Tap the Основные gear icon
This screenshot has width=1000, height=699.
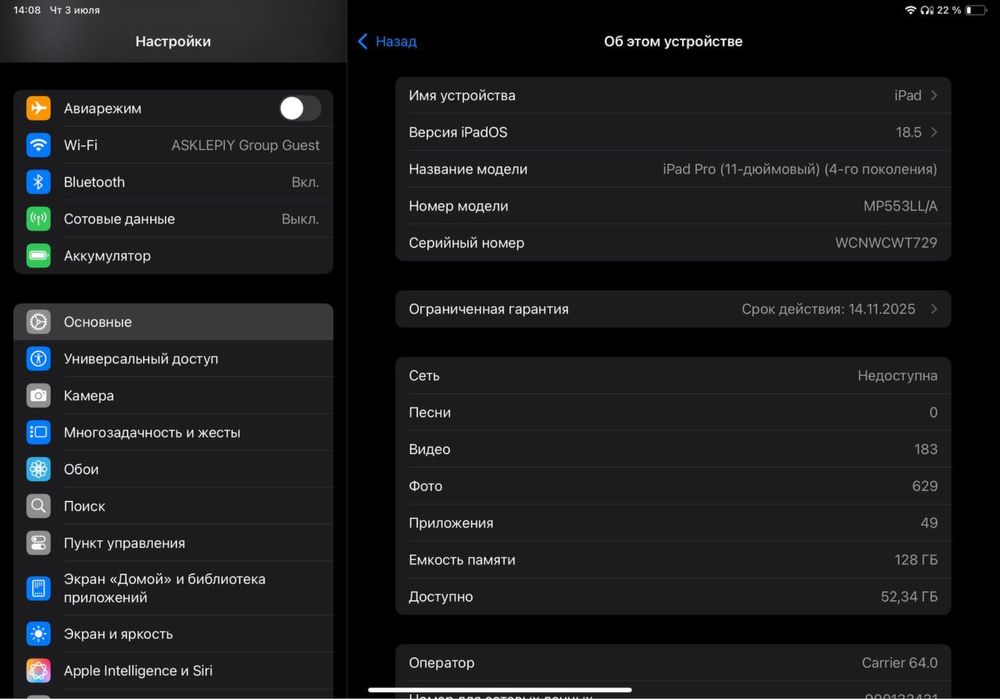pyautogui.click(x=38, y=322)
